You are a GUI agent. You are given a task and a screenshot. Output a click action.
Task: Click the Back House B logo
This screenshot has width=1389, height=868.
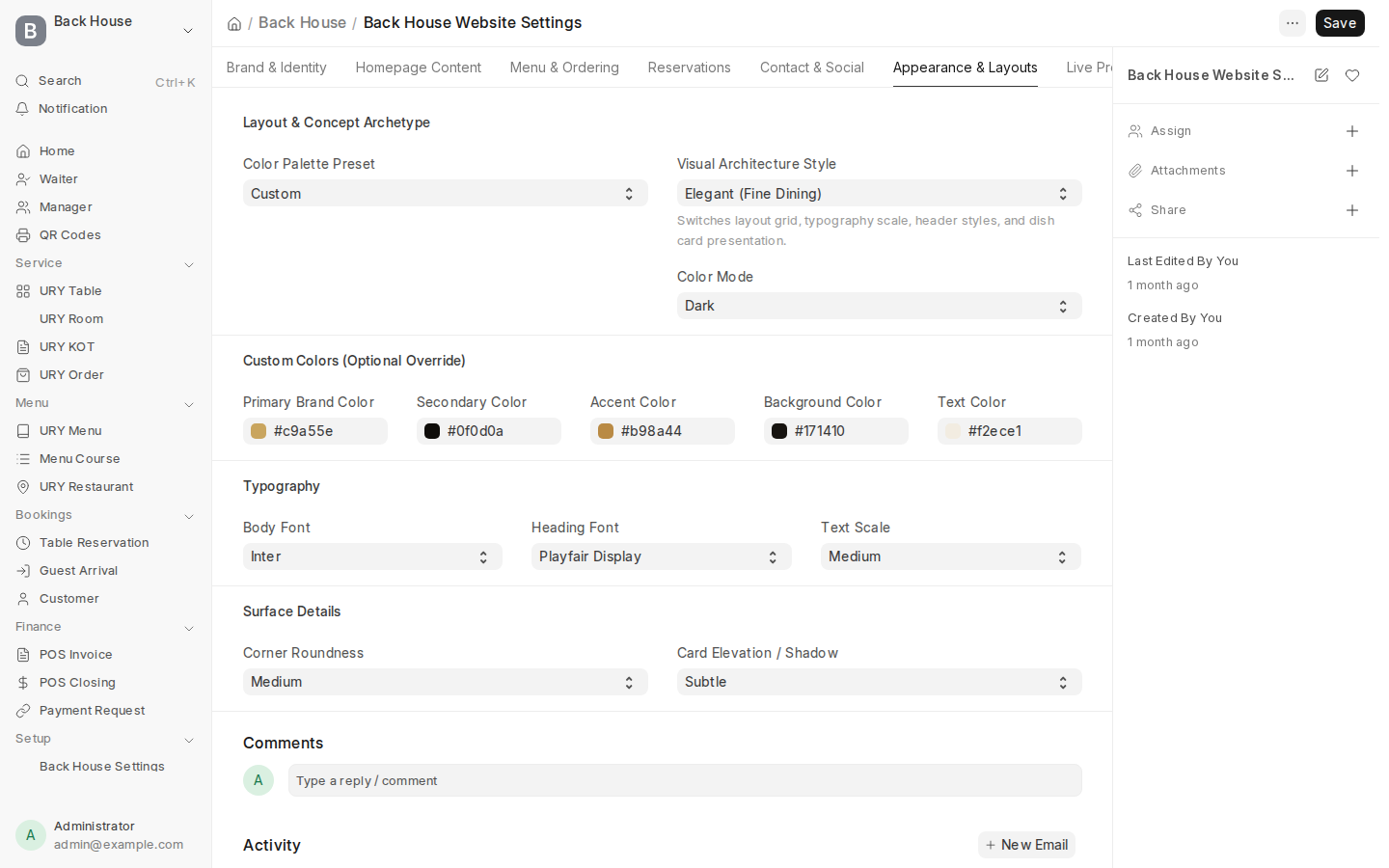[x=31, y=31]
